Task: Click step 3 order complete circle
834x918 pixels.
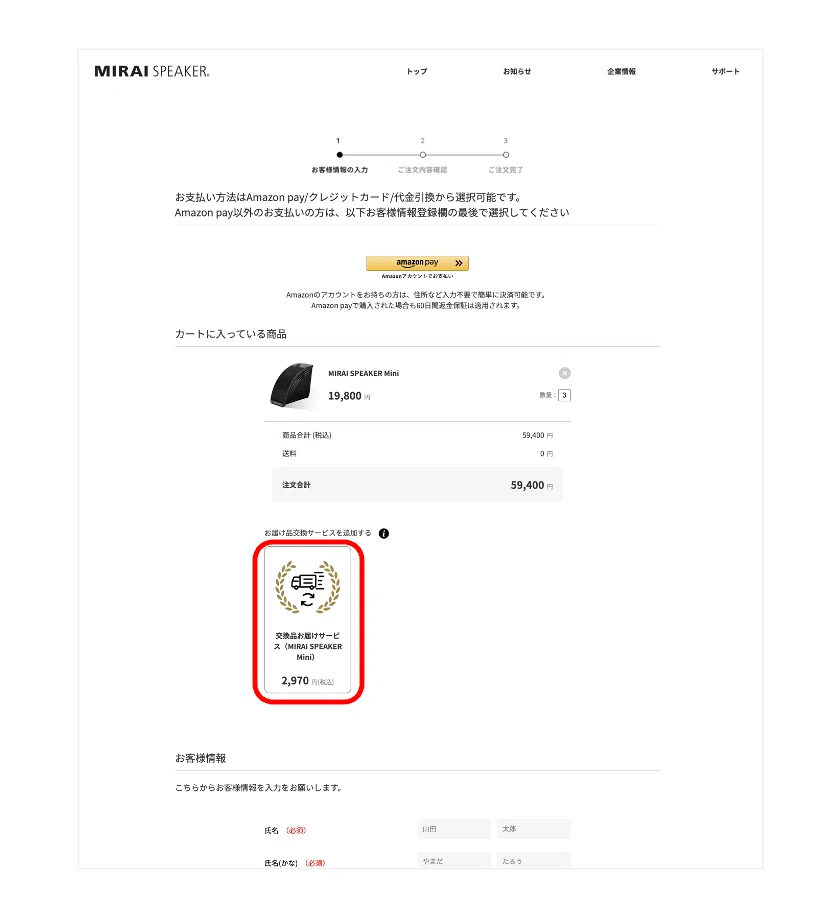Action: [x=506, y=155]
